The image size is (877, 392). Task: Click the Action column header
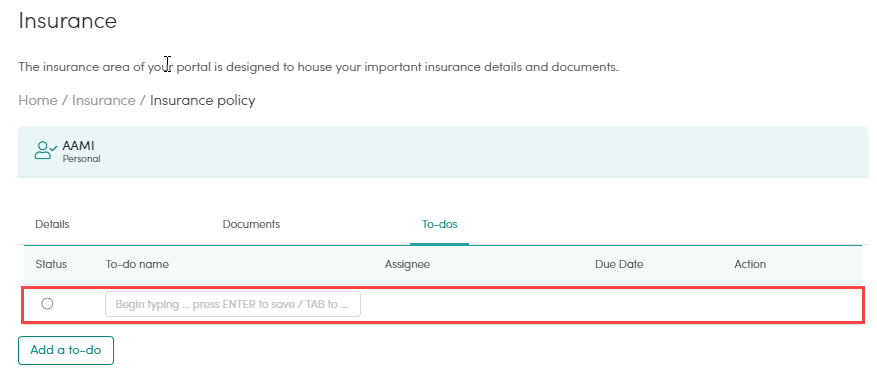[x=750, y=265]
